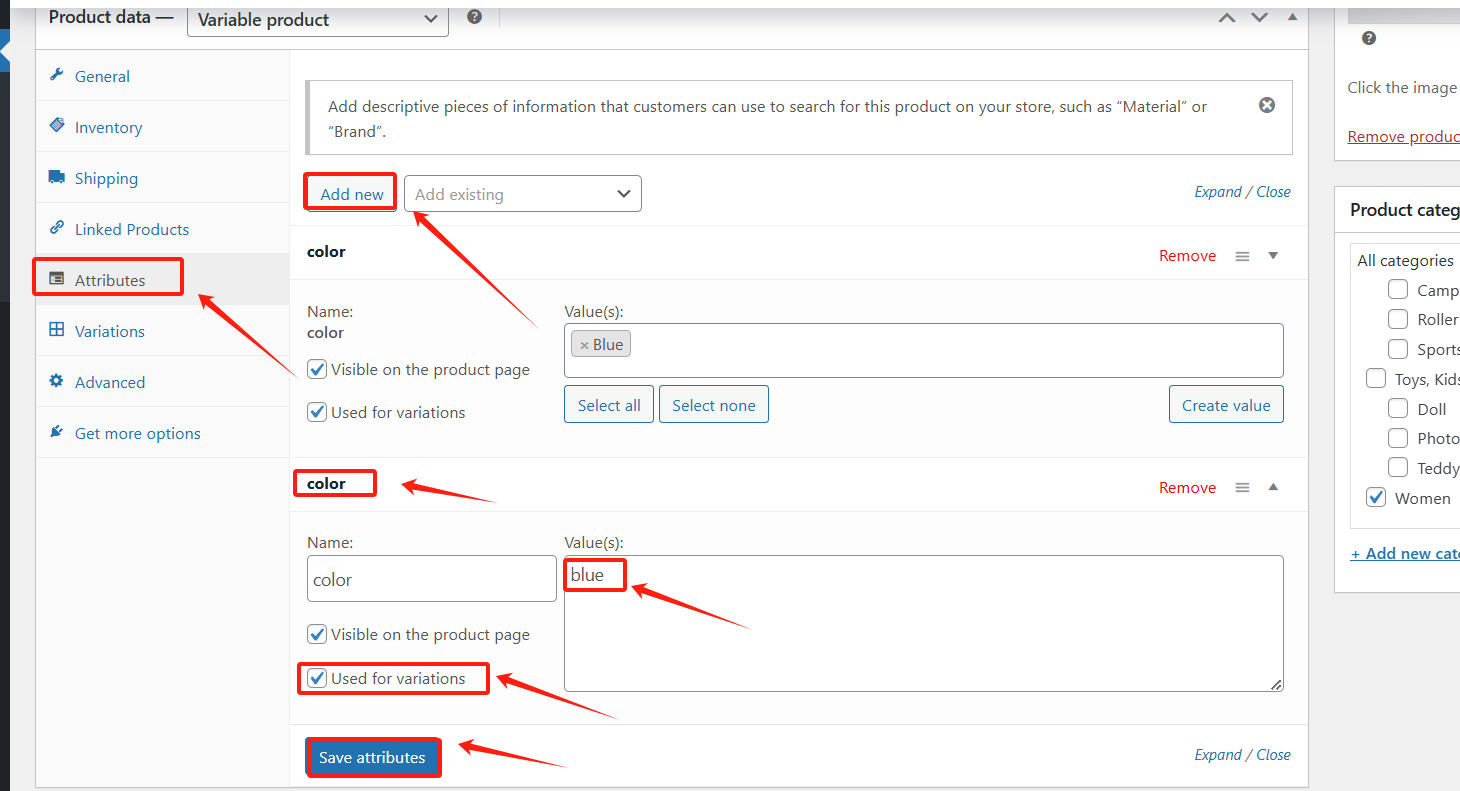
Task: Click the product image help icon
Action: tap(1369, 38)
